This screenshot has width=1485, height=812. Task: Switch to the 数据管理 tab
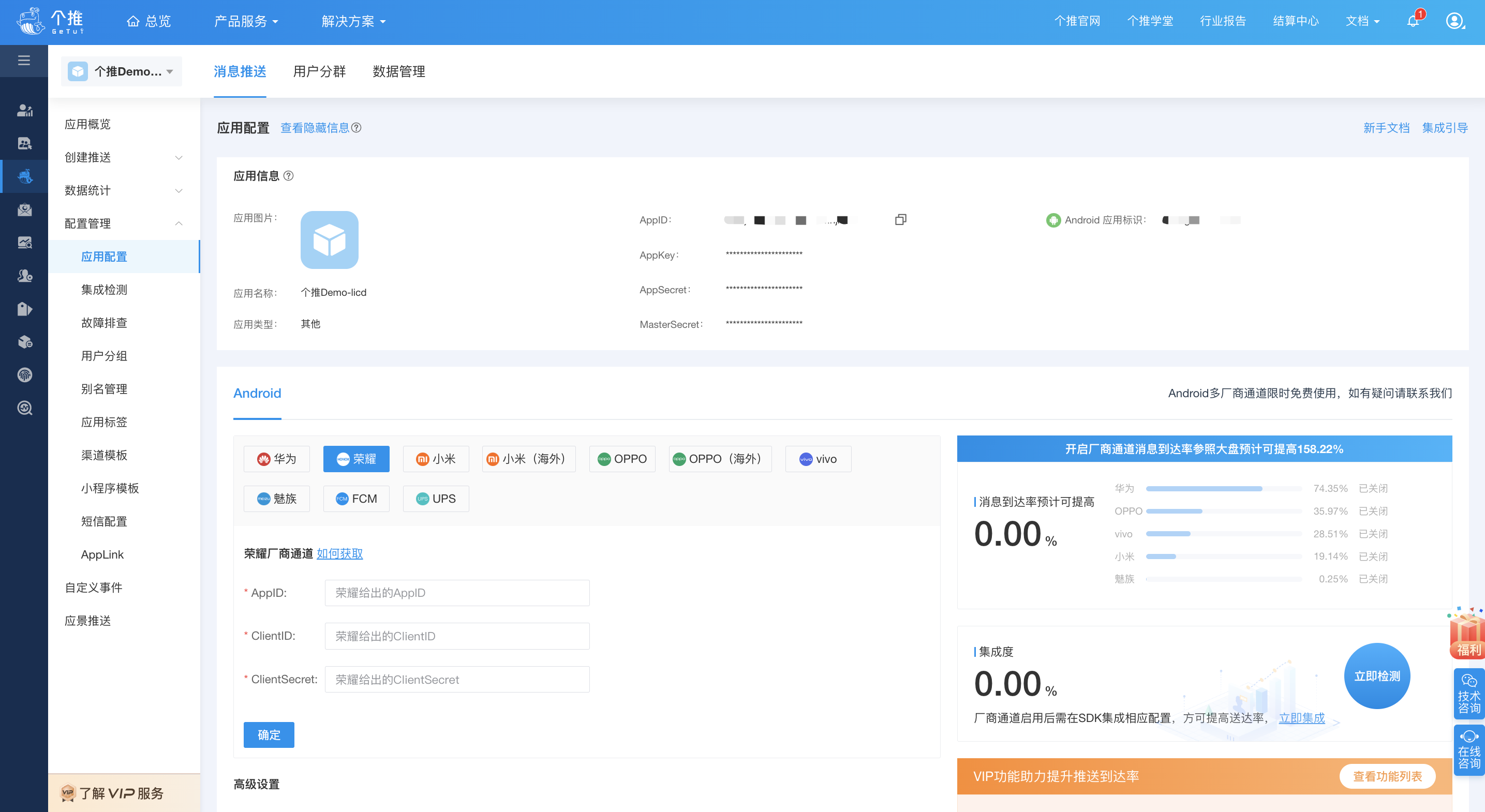[399, 71]
